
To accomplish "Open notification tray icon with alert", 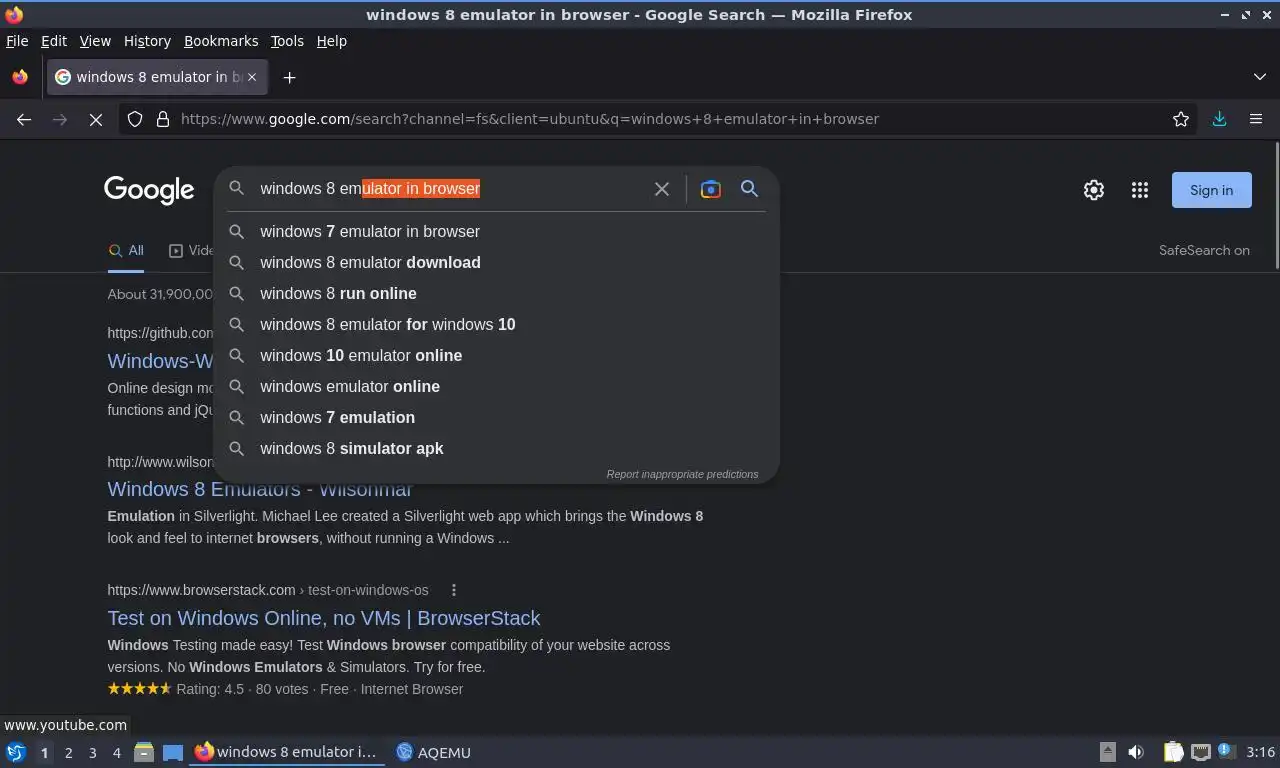I will [1226, 752].
